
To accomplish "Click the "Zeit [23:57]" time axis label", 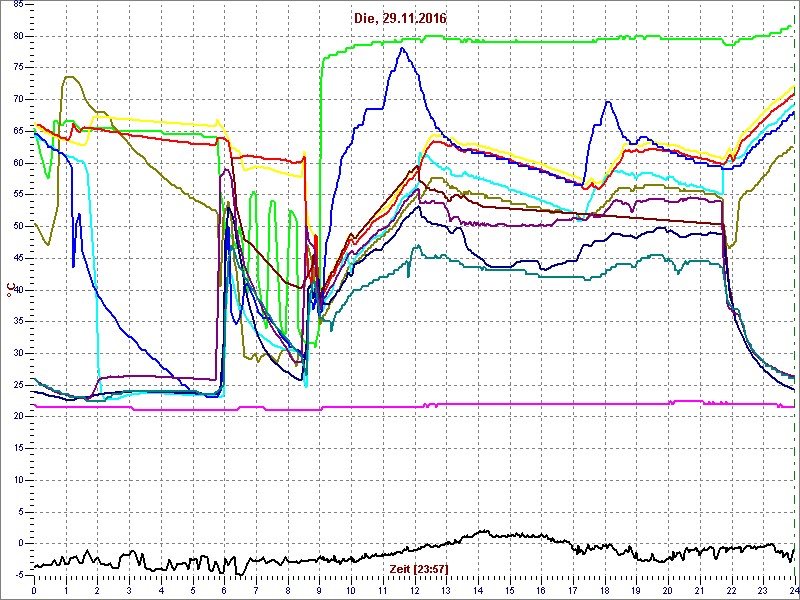I will coord(419,568).
